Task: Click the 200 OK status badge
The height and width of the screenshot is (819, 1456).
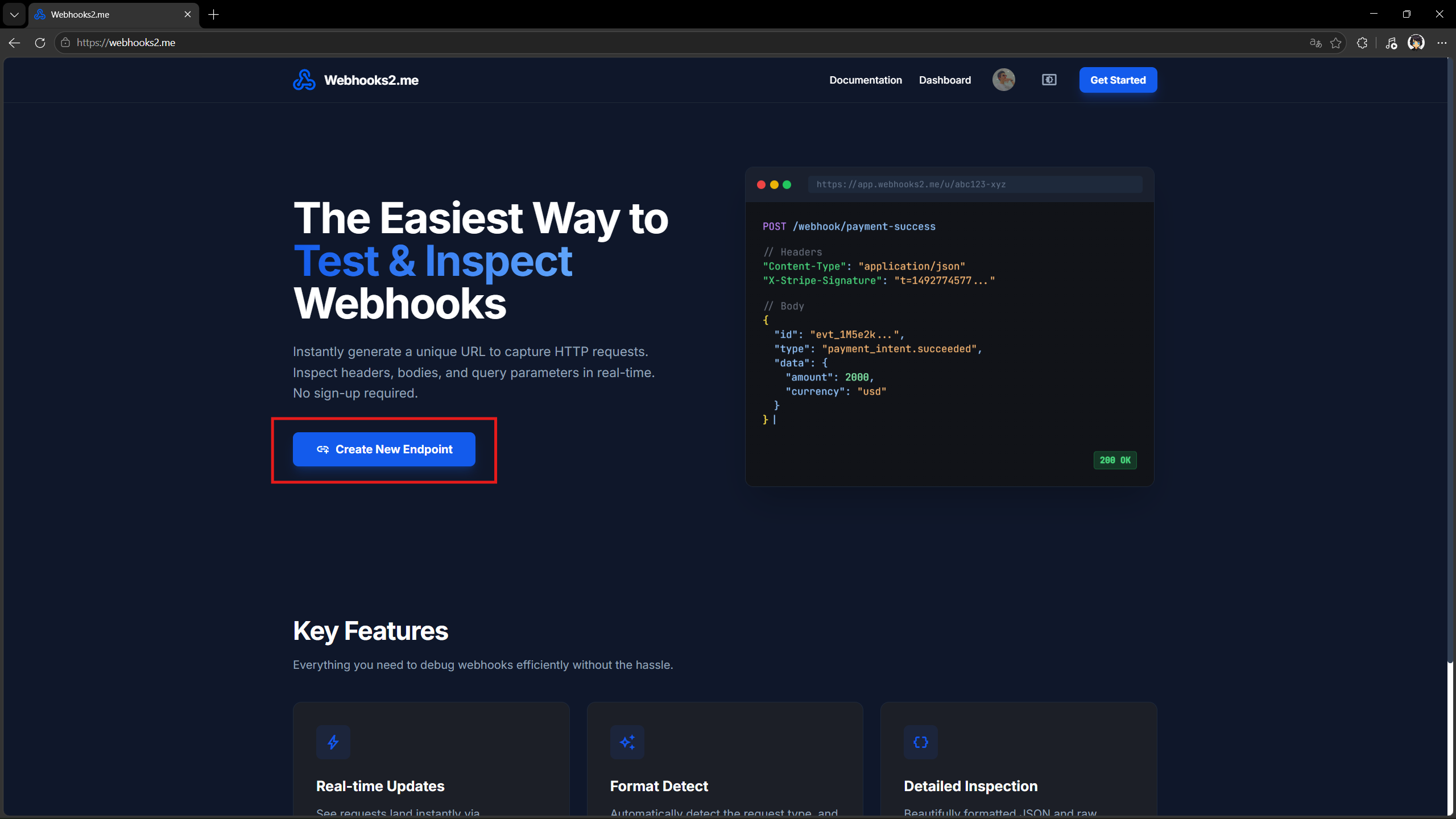Action: pyautogui.click(x=1115, y=460)
